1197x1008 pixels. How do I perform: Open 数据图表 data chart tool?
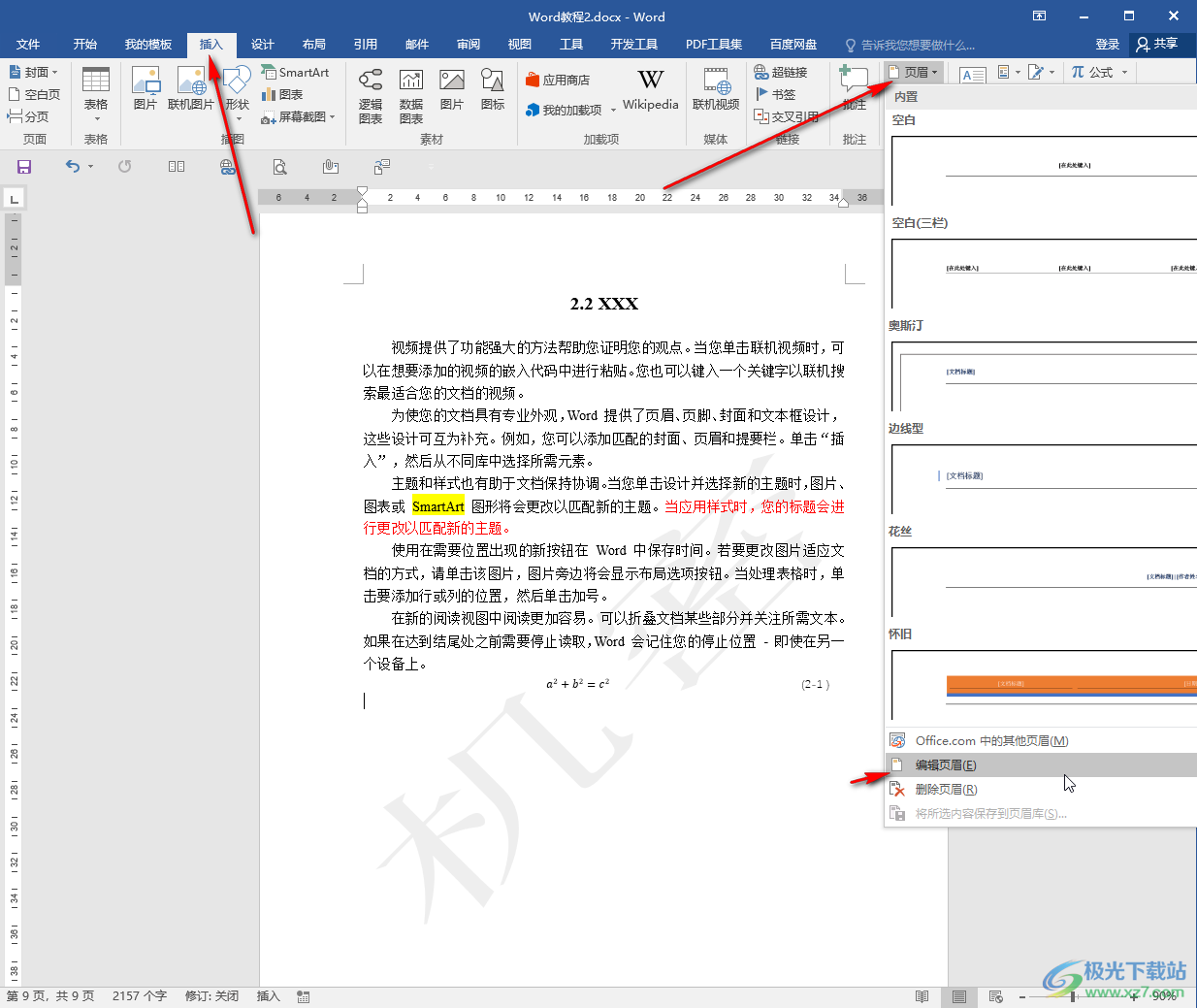pyautogui.click(x=411, y=96)
